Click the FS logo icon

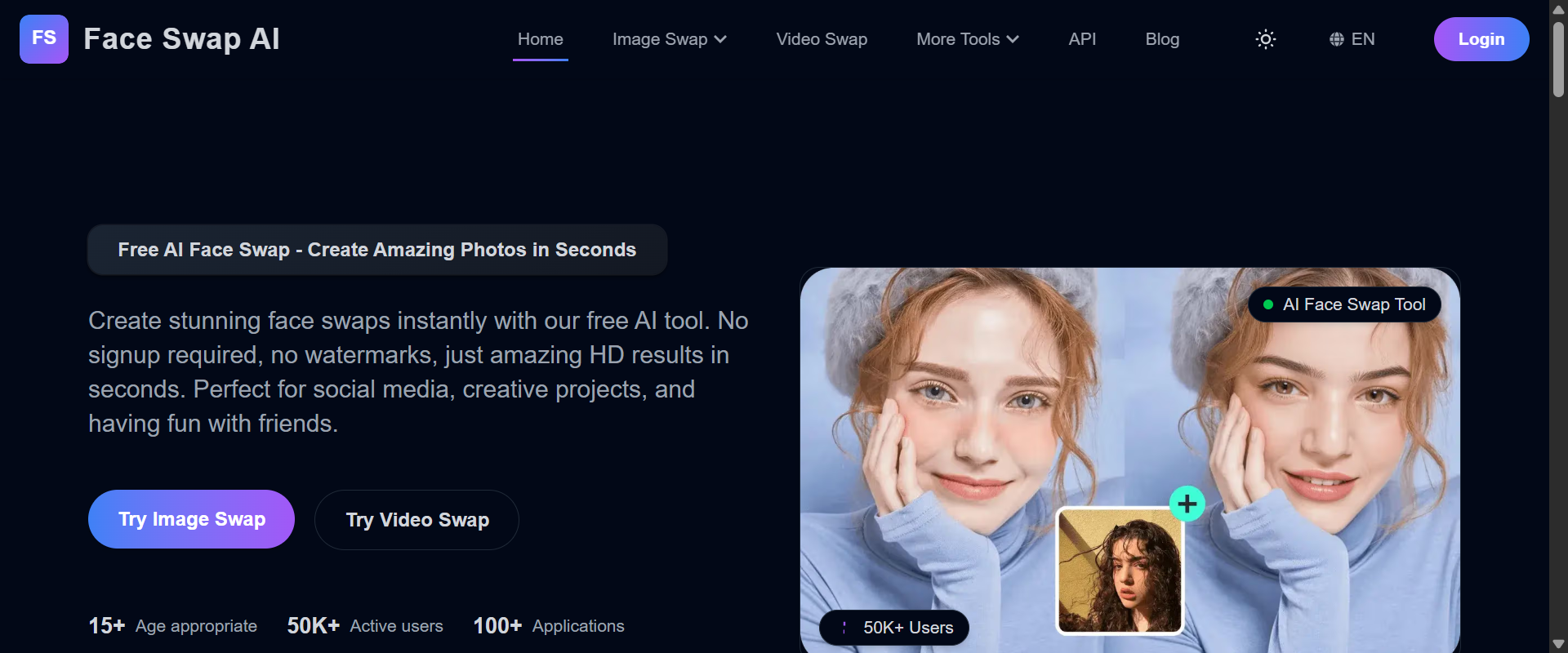(44, 38)
